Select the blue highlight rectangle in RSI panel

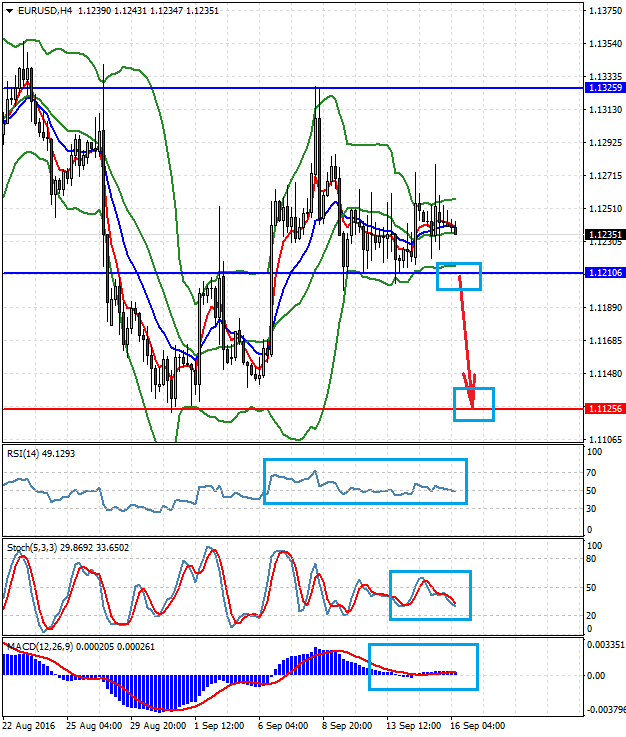[365, 481]
